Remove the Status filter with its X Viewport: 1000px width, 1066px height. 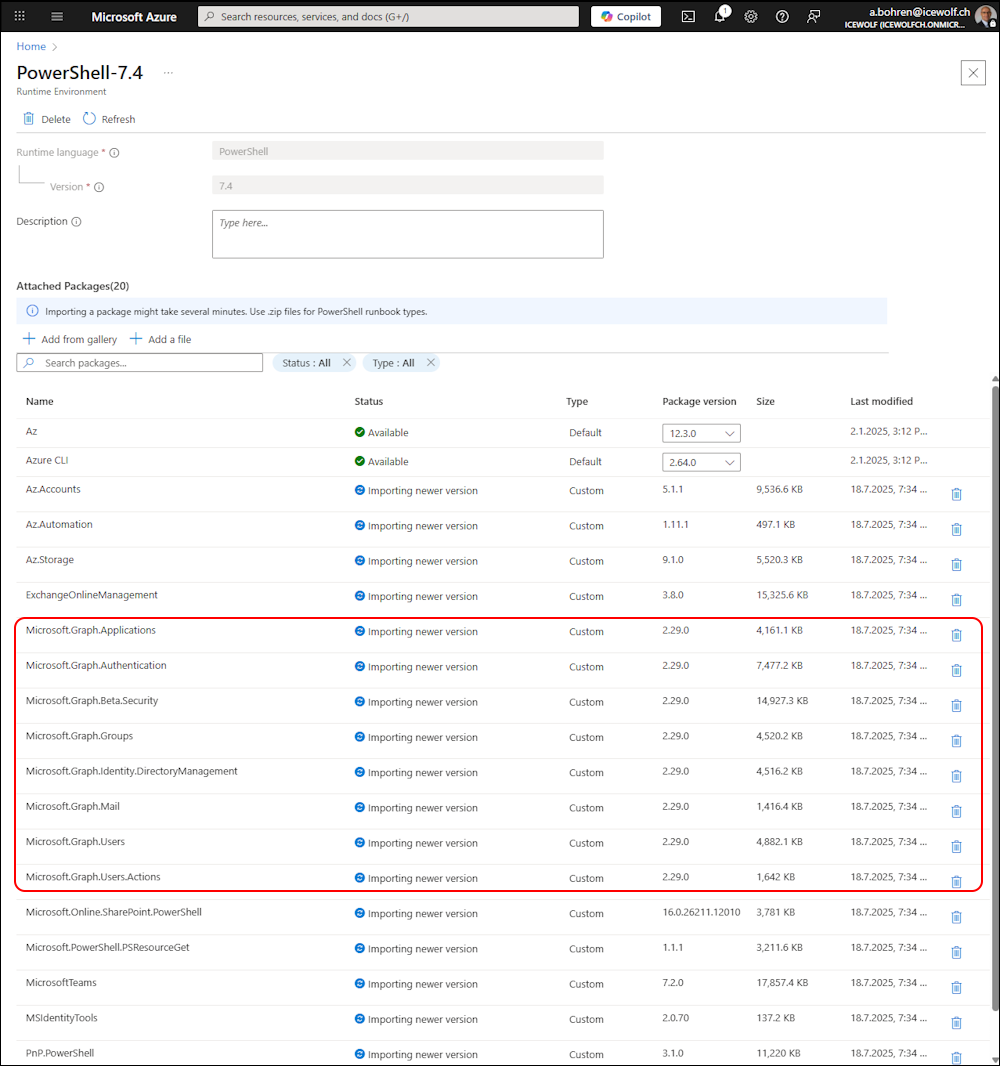[x=347, y=362]
